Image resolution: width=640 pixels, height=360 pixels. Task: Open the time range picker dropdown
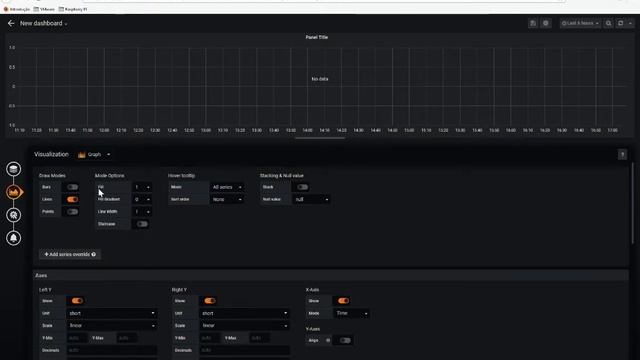coord(580,23)
